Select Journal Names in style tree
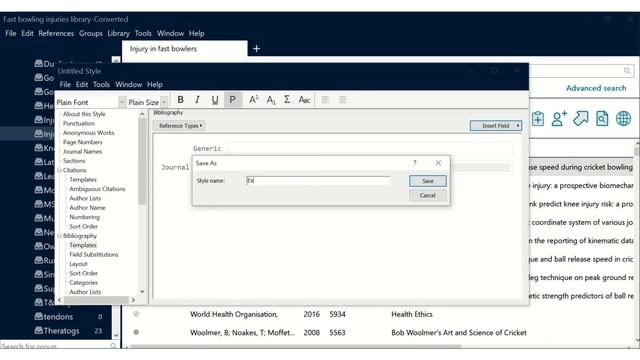Screen dimensions: 640x360 coord(82,151)
